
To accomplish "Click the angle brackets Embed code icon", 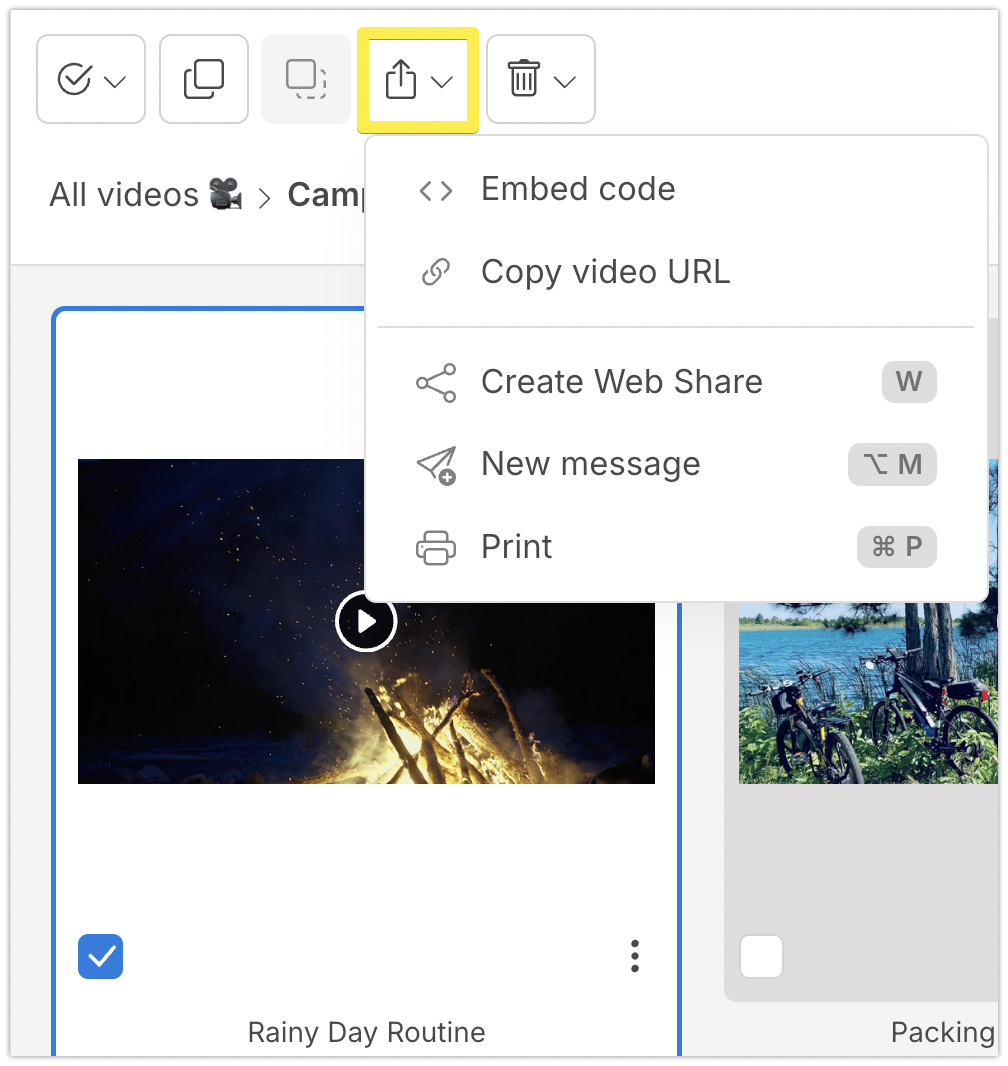I will 436,190.
